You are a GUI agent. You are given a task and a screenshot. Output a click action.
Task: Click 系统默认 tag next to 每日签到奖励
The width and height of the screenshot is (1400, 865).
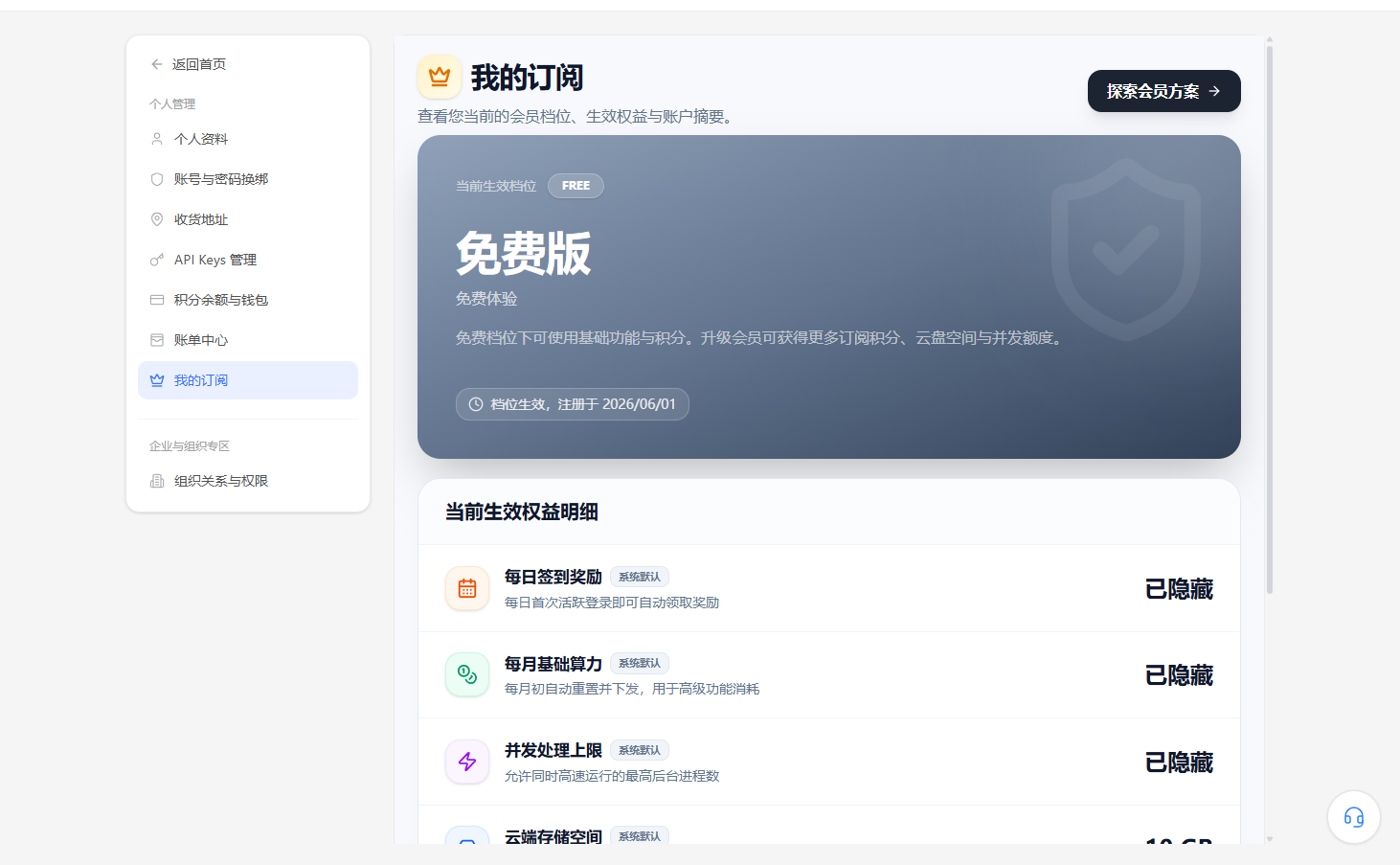[x=640, y=577]
